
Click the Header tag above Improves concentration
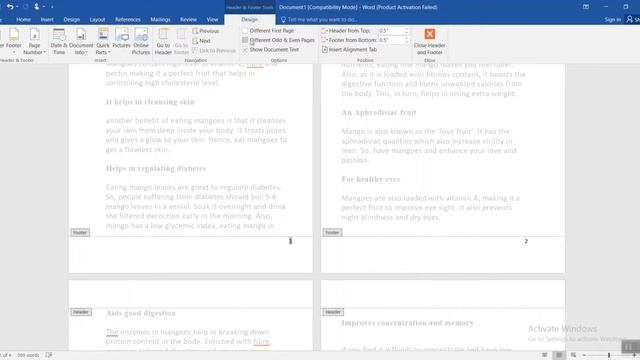tap(333, 312)
